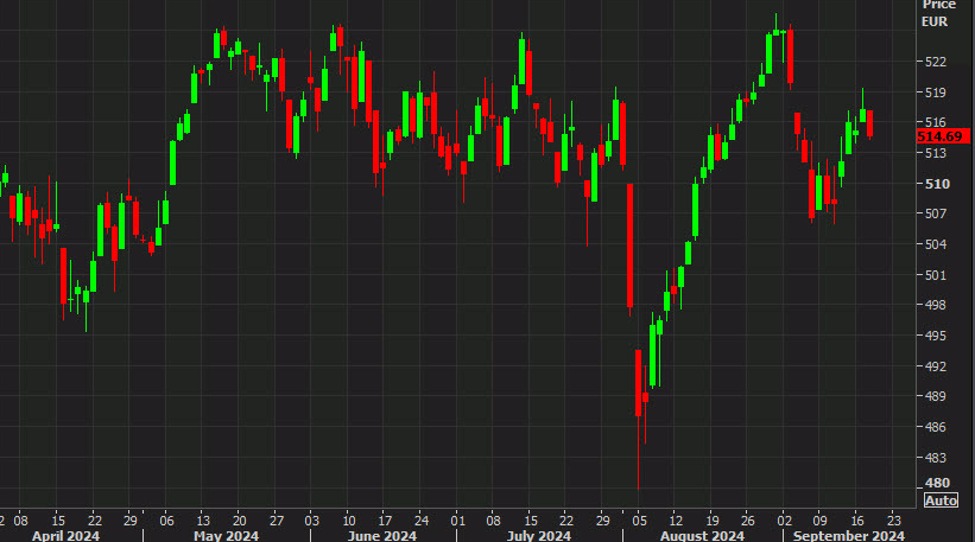Click the July 2024 month label
Screen dimensions: 975x542
pyautogui.click(x=538, y=536)
